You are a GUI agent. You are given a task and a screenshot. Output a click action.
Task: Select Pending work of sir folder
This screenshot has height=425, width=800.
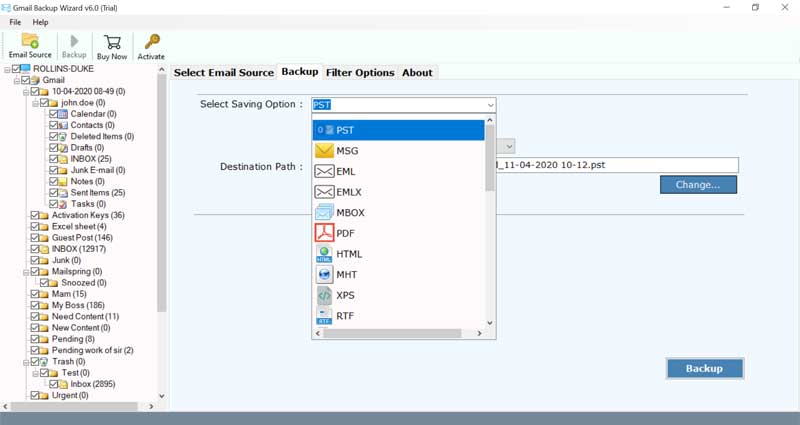click(92, 350)
